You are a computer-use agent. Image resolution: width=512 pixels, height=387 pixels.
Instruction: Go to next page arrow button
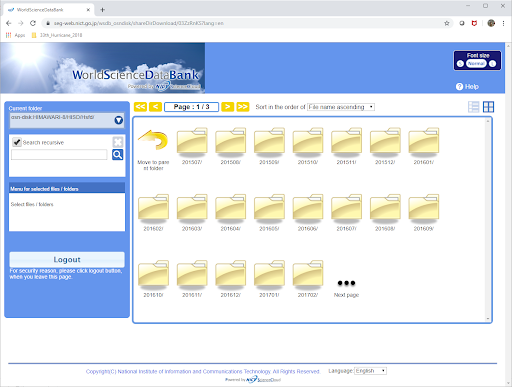(x=228, y=107)
